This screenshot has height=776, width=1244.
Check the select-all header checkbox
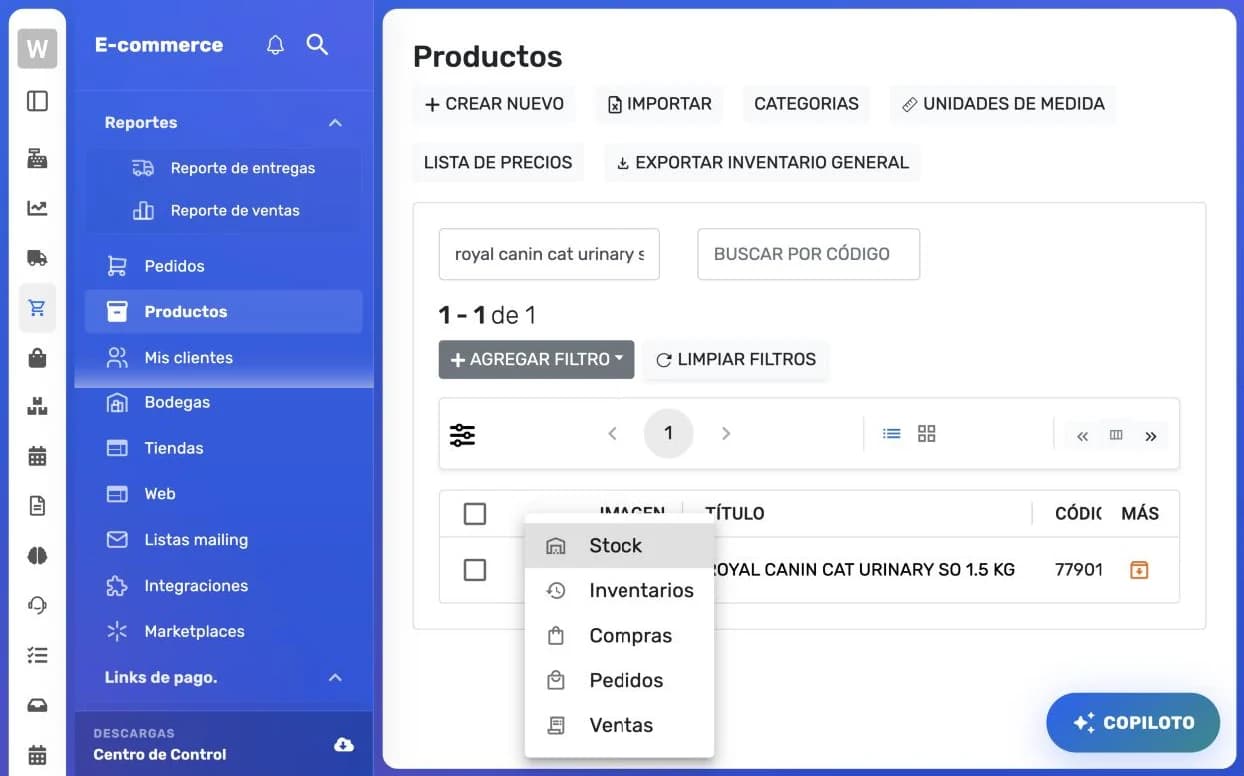[x=475, y=514]
